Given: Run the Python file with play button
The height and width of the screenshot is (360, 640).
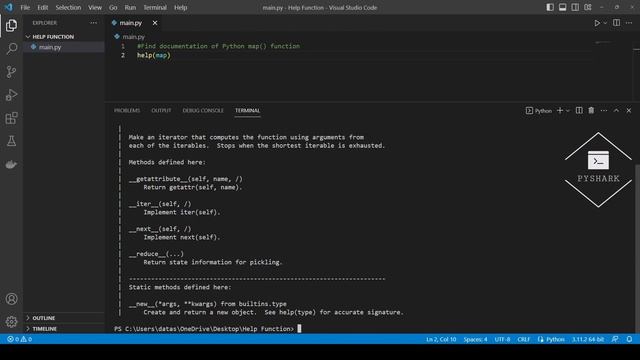Looking at the screenshot, I should coord(597,23).
